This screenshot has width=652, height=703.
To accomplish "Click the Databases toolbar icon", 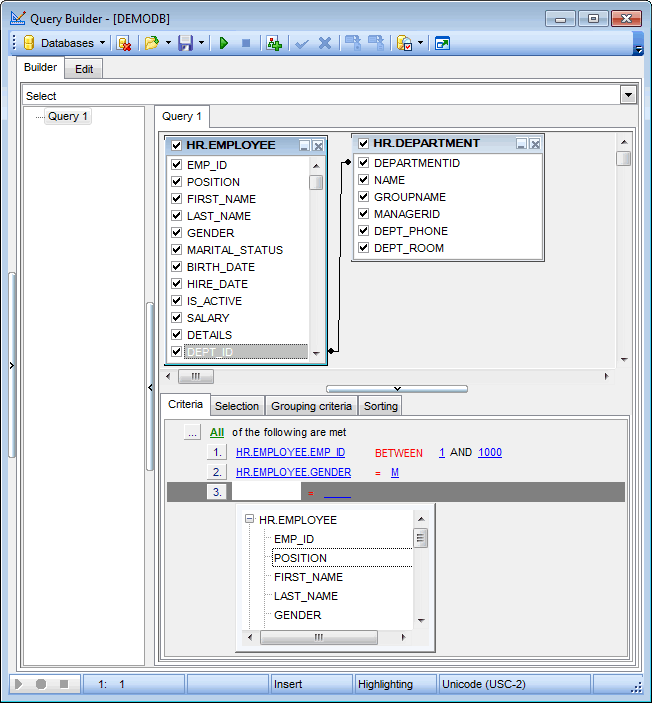I will [29, 43].
